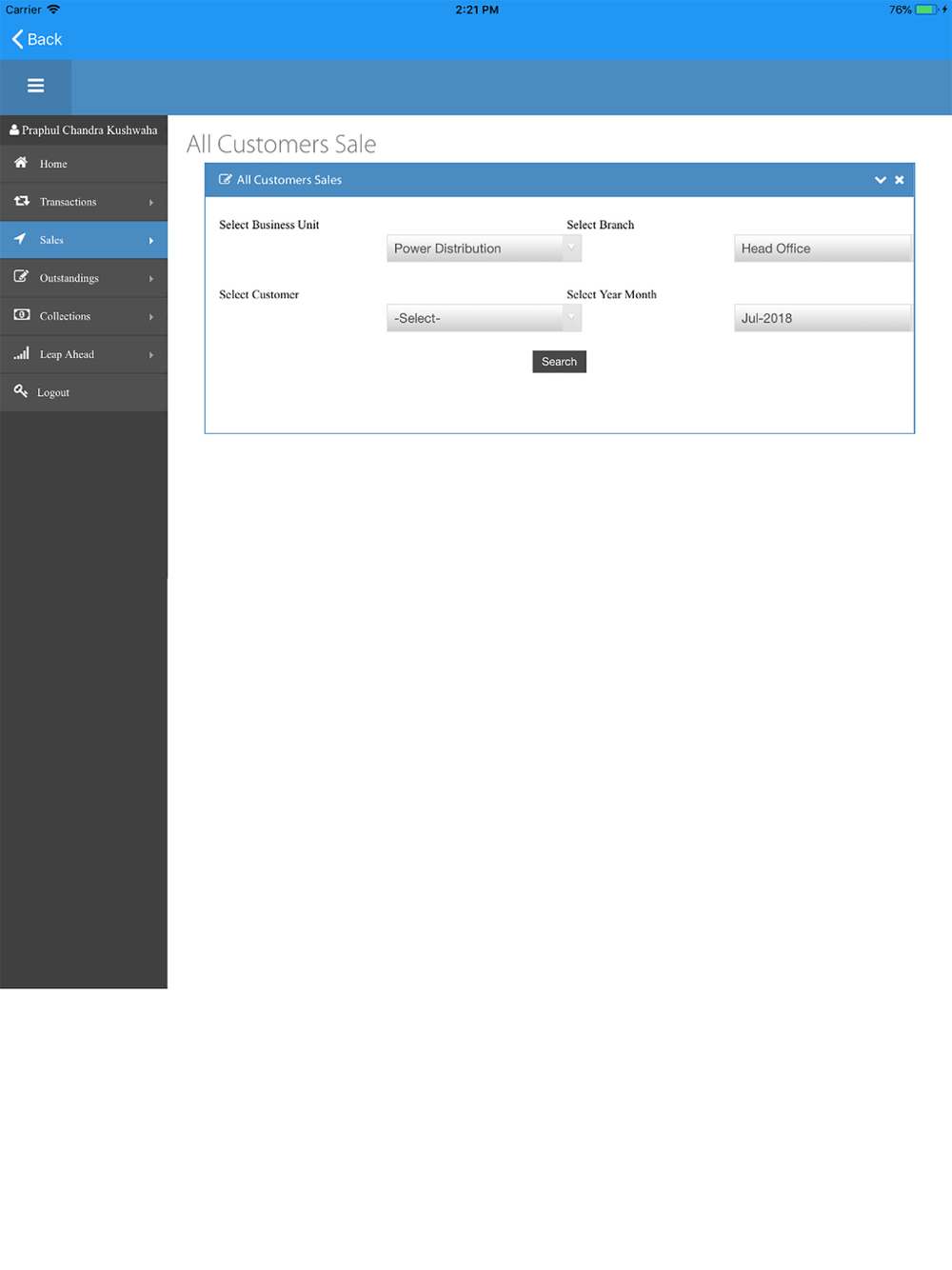Image resolution: width=952 pixels, height=1270 pixels.
Task: Click the Sales paper-plane icon
Action: tap(20, 239)
